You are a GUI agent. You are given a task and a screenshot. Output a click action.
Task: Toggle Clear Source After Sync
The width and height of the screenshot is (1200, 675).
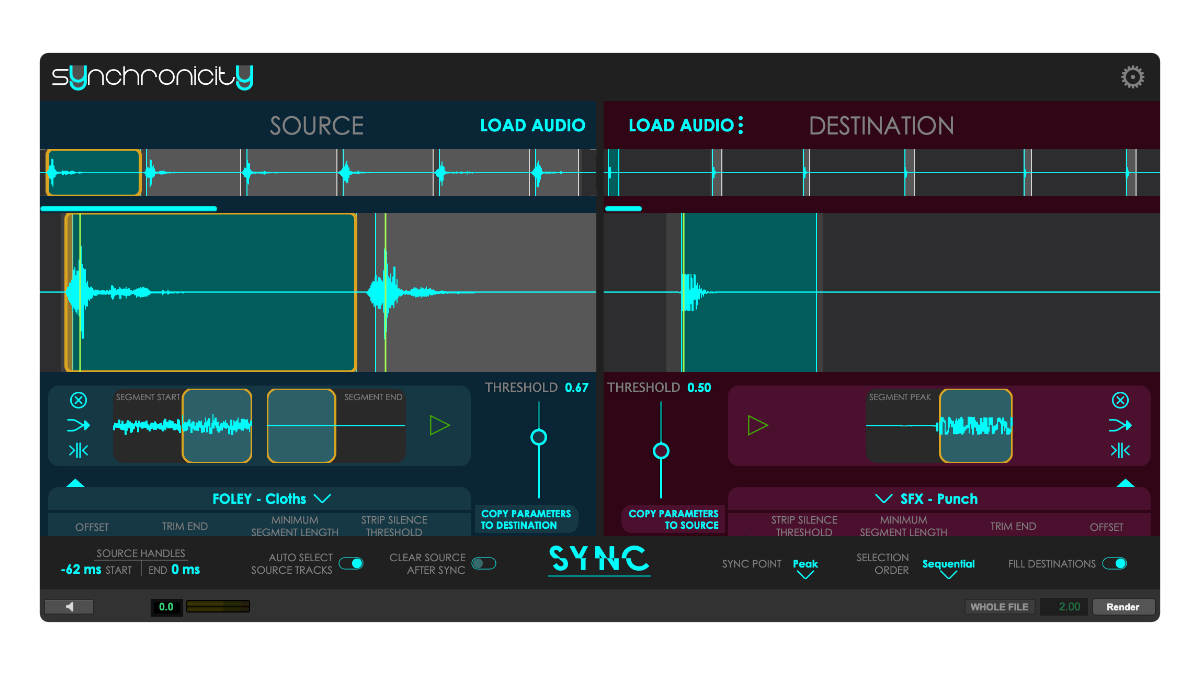tap(484, 563)
